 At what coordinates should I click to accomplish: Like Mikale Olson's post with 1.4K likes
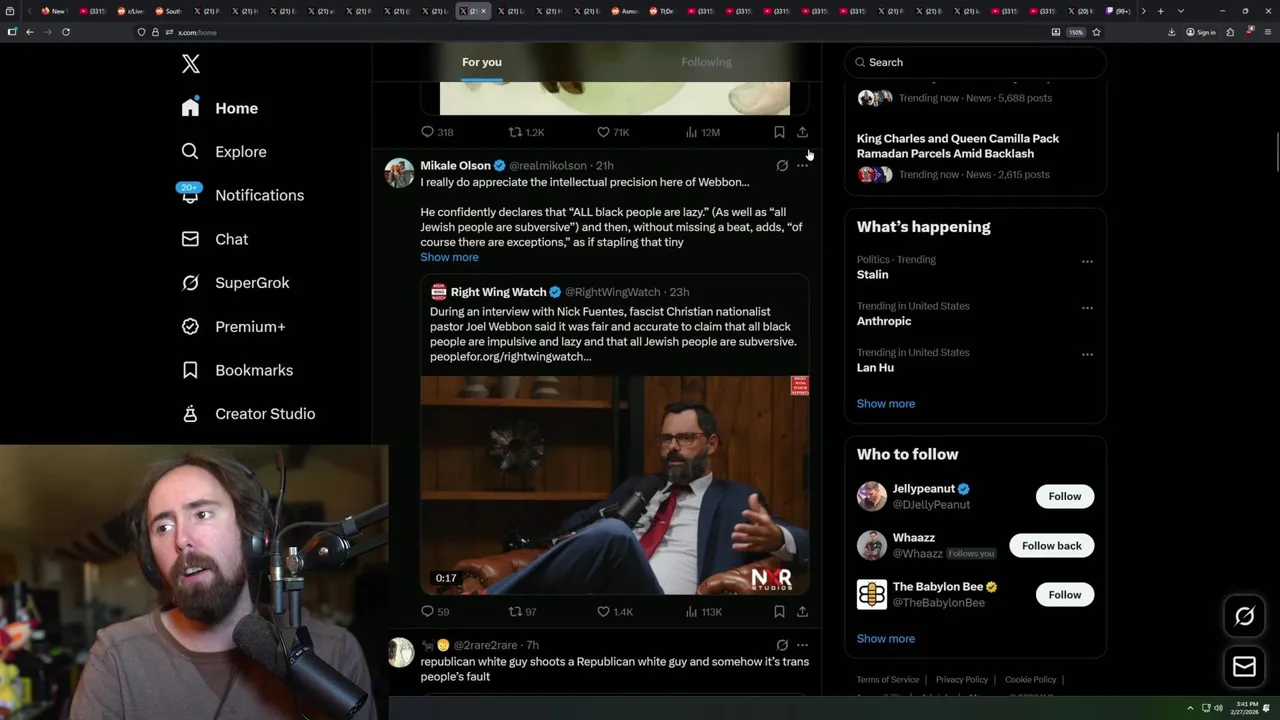pos(614,612)
